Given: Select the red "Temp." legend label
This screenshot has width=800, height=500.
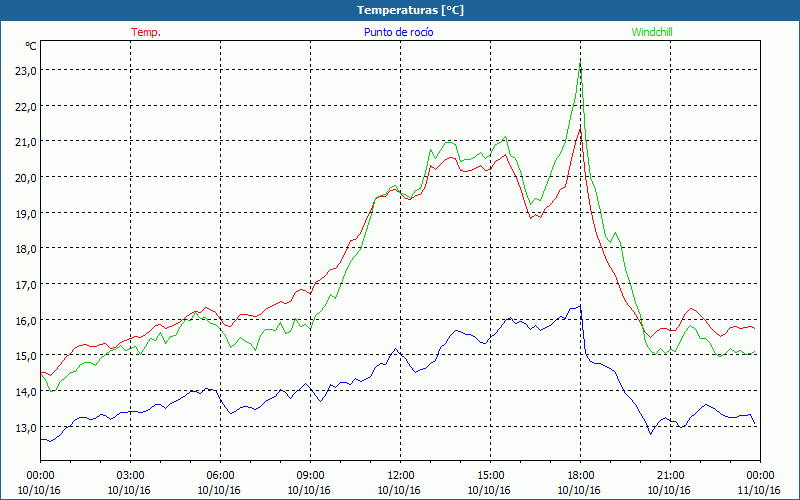Looking at the screenshot, I should tap(146, 32).
